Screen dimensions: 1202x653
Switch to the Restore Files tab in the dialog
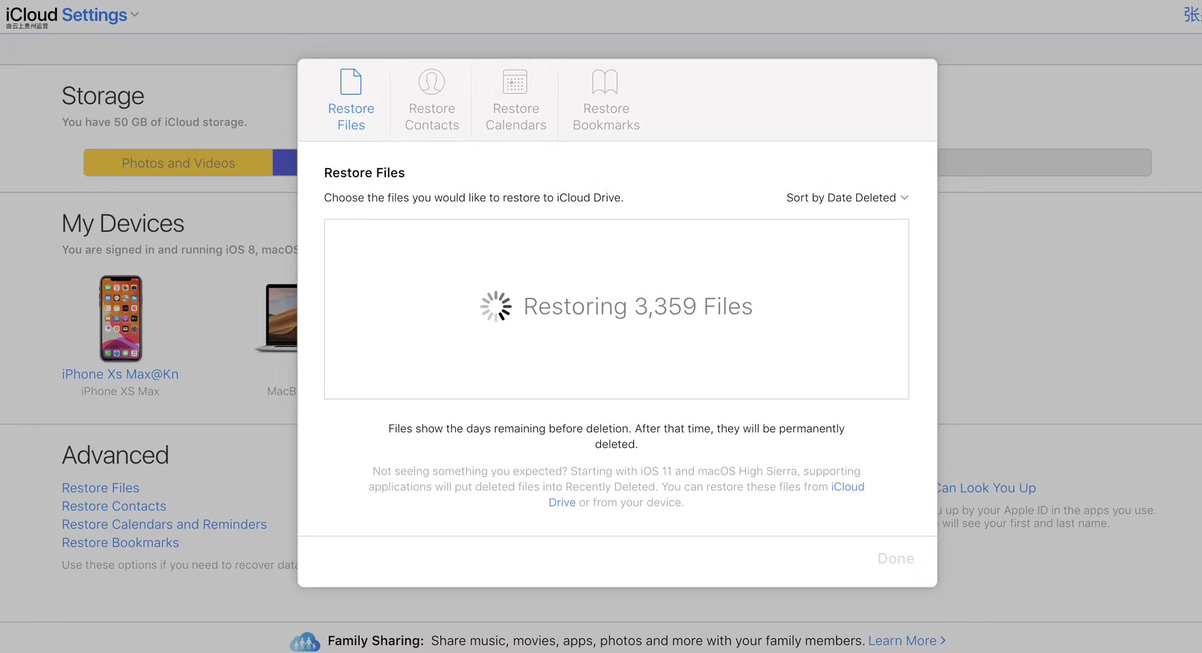click(x=351, y=100)
